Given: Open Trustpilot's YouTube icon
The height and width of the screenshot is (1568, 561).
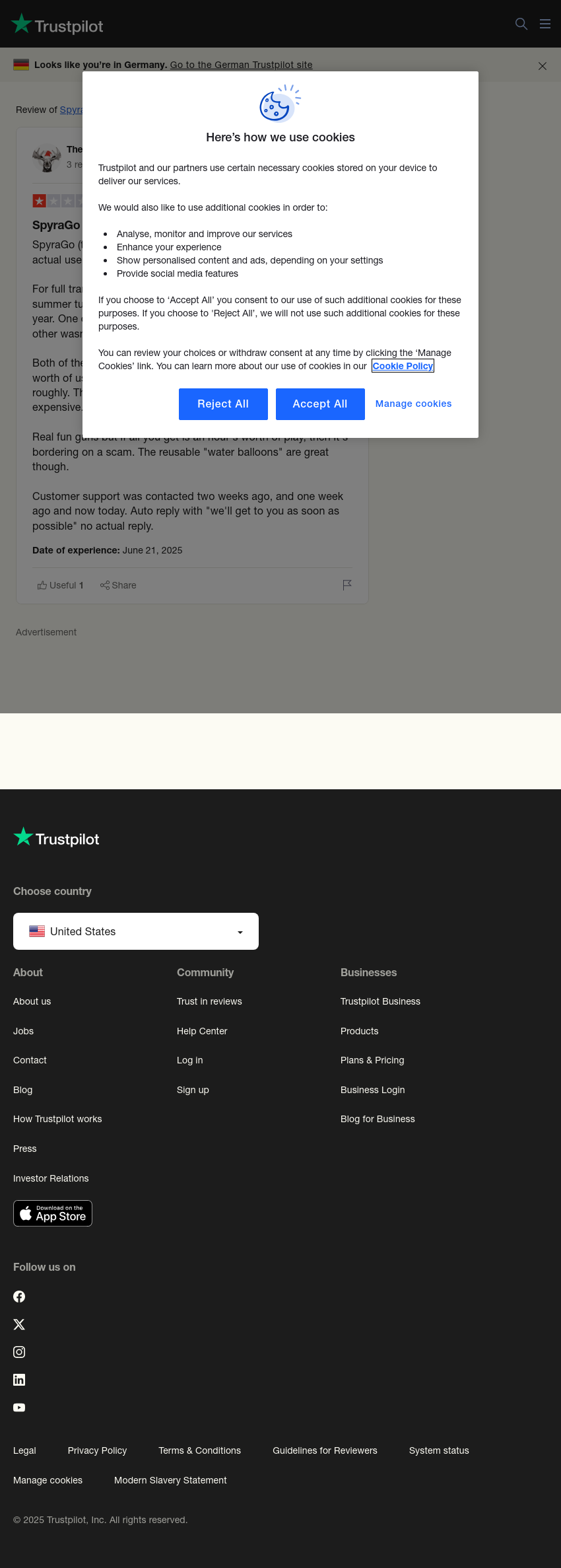Looking at the screenshot, I should (19, 1408).
